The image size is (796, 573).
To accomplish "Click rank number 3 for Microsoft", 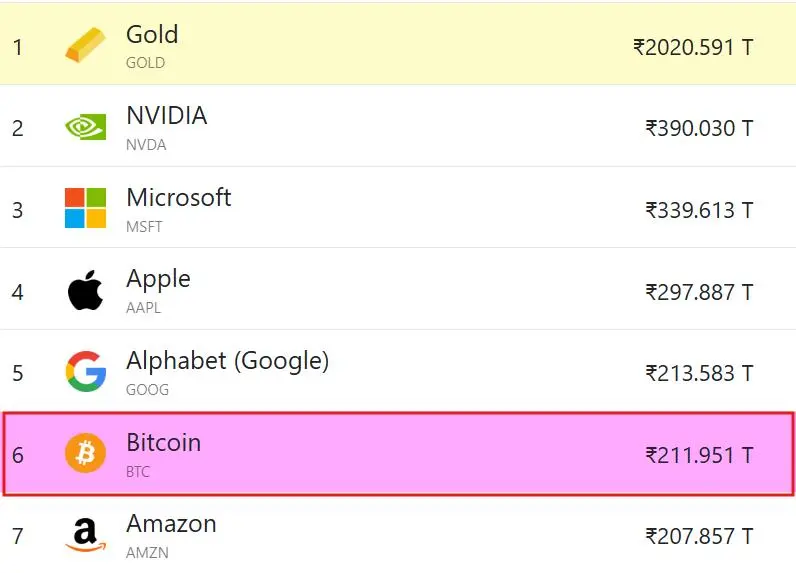I will click(18, 210).
